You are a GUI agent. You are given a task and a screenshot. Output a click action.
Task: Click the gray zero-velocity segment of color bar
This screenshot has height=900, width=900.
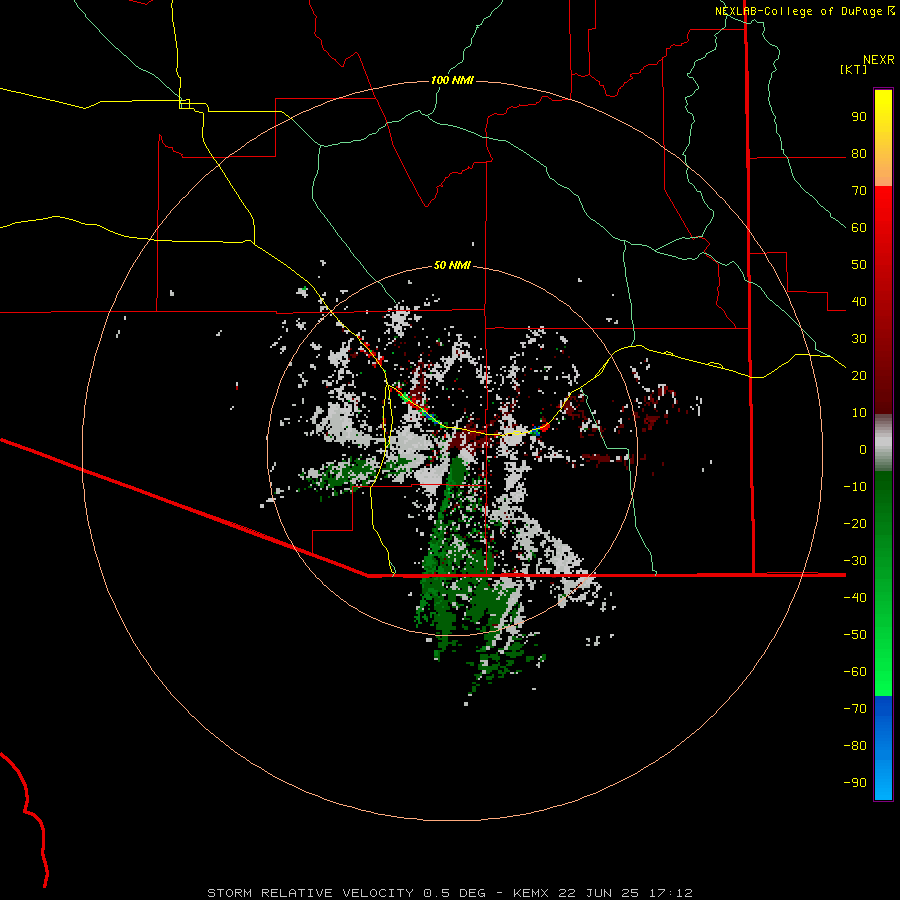click(883, 443)
